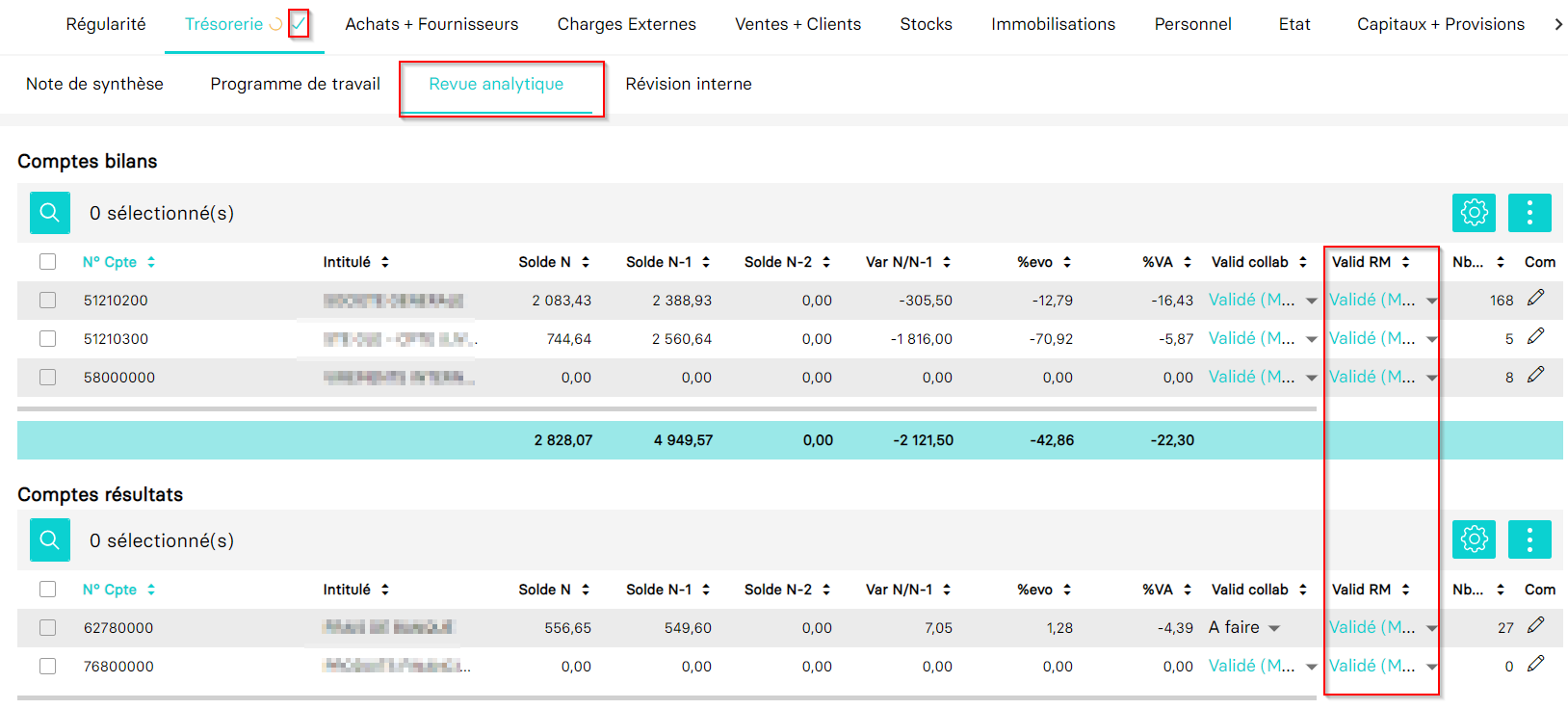Open the Révision interne sub-tab

coord(689,84)
